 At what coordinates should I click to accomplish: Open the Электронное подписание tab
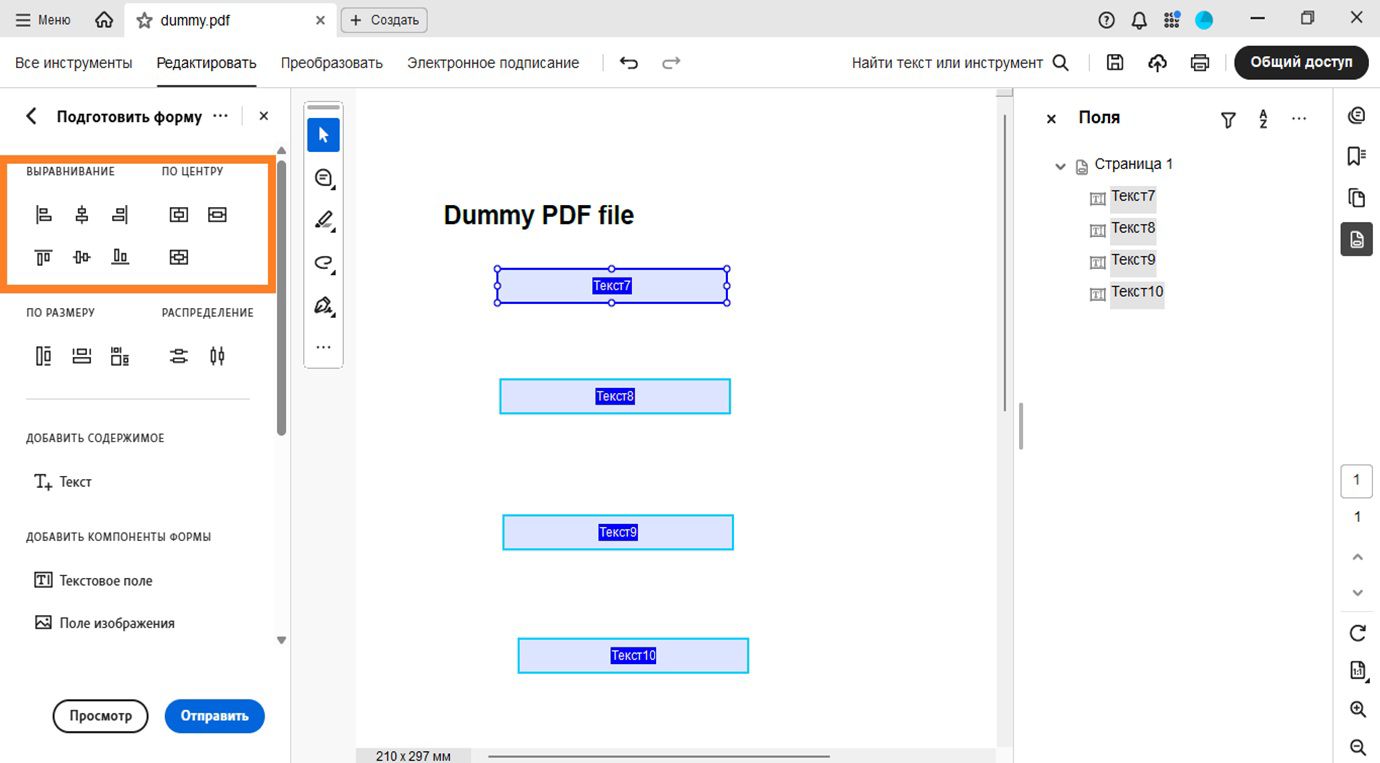pos(493,63)
